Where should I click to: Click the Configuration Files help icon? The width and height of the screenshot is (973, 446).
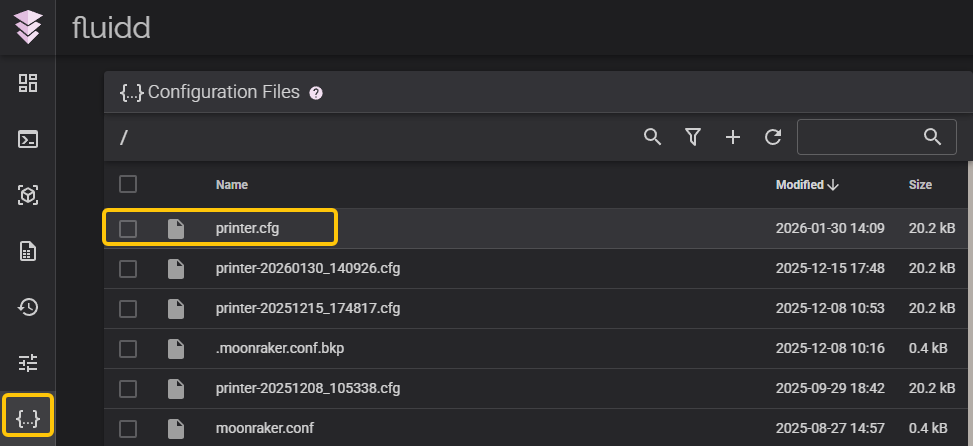coord(316,93)
